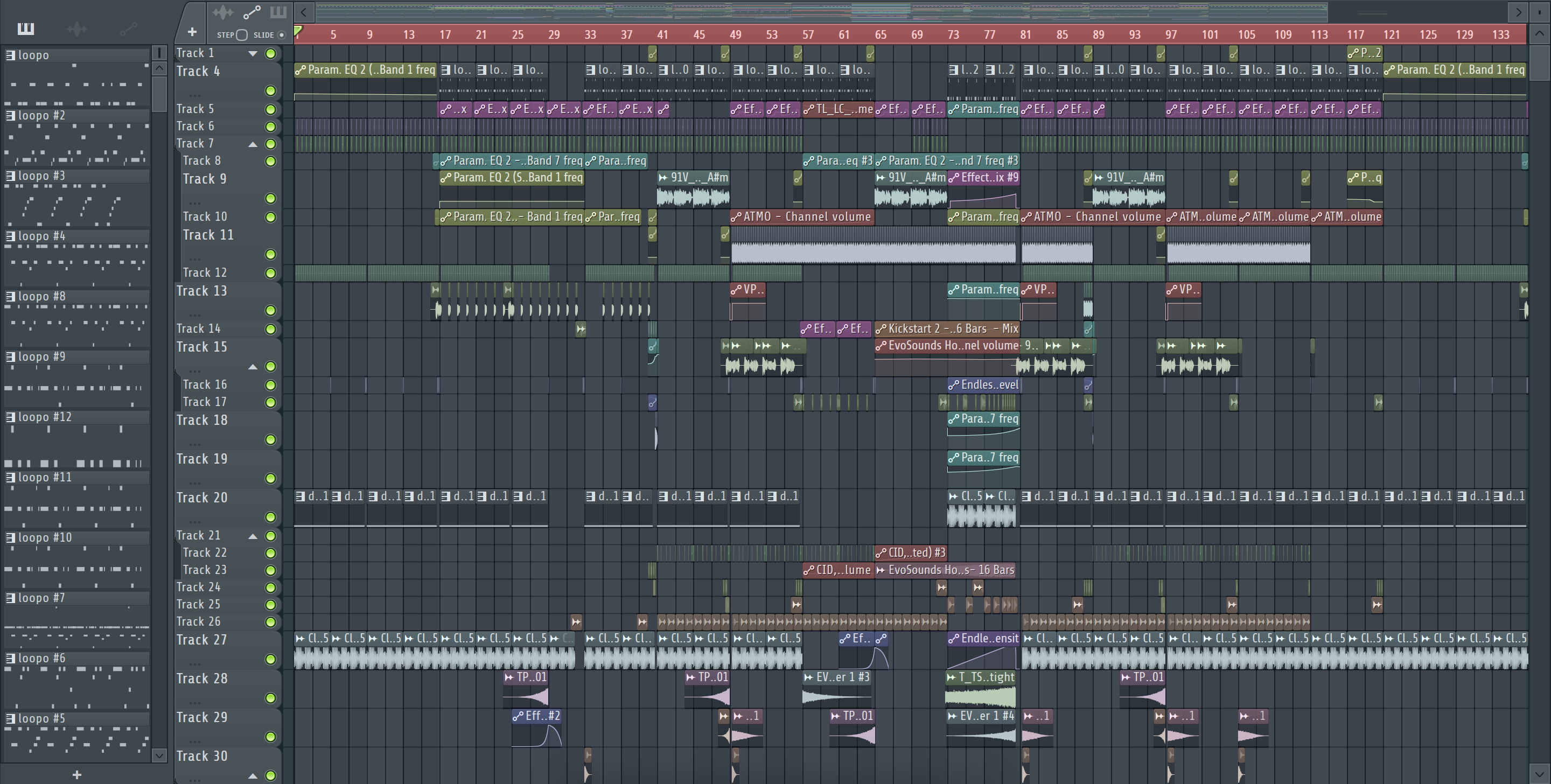The image size is (1551, 784).
Task: Mute Track 9 with its green light
Action: 271,199
